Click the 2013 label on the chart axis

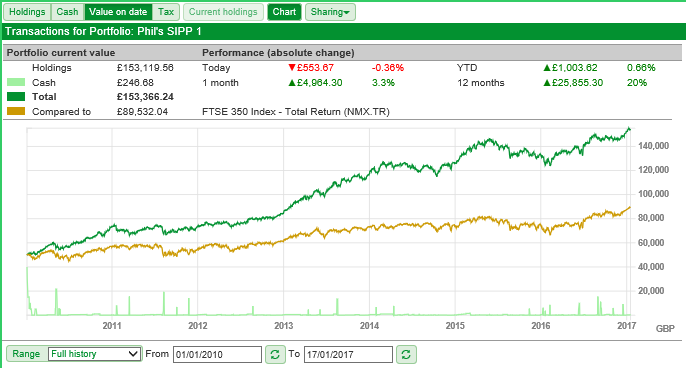(x=284, y=326)
